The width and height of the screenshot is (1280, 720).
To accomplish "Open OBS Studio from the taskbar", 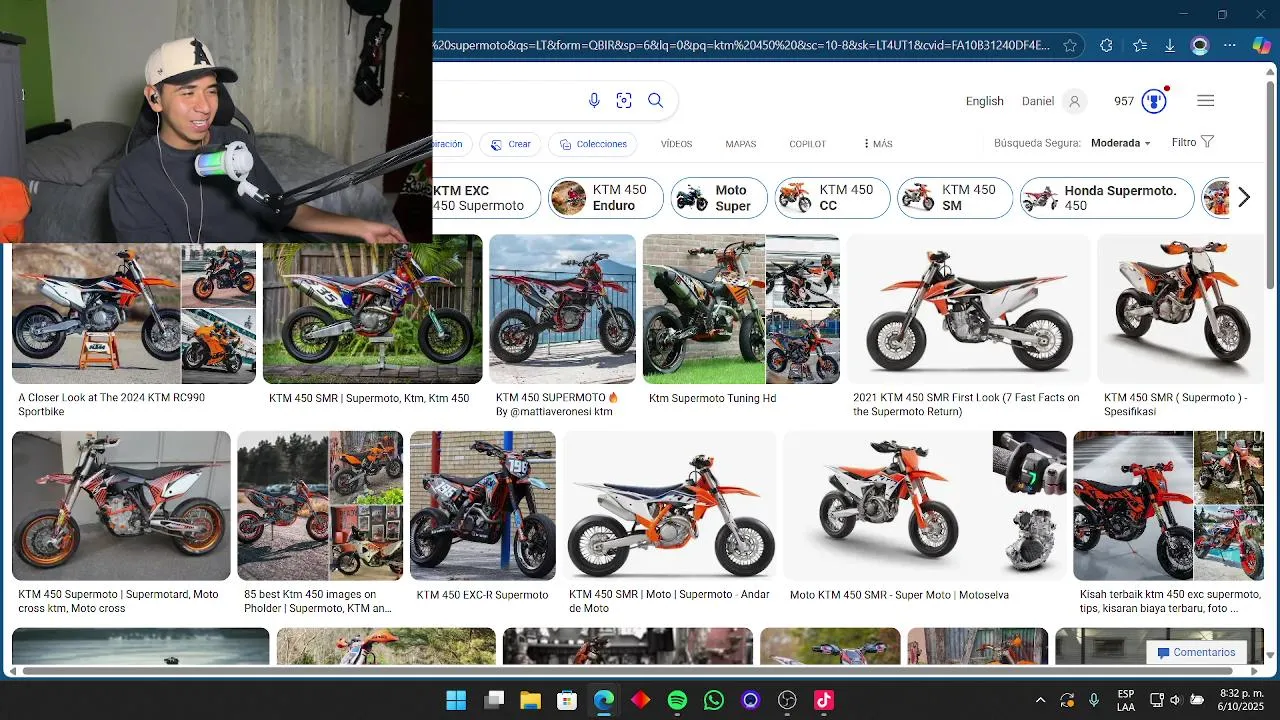I will [x=787, y=700].
